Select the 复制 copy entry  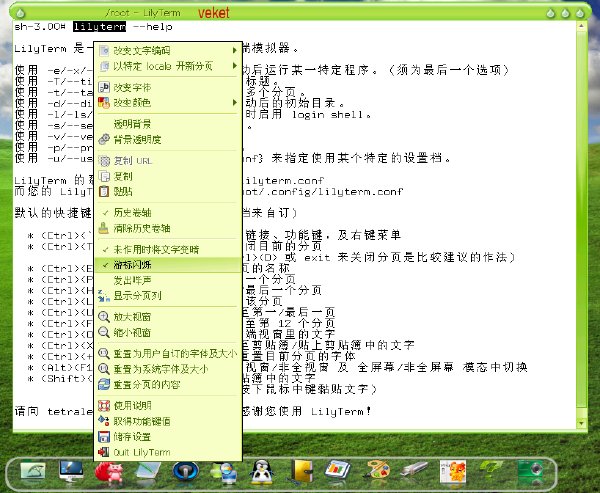tap(168, 176)
